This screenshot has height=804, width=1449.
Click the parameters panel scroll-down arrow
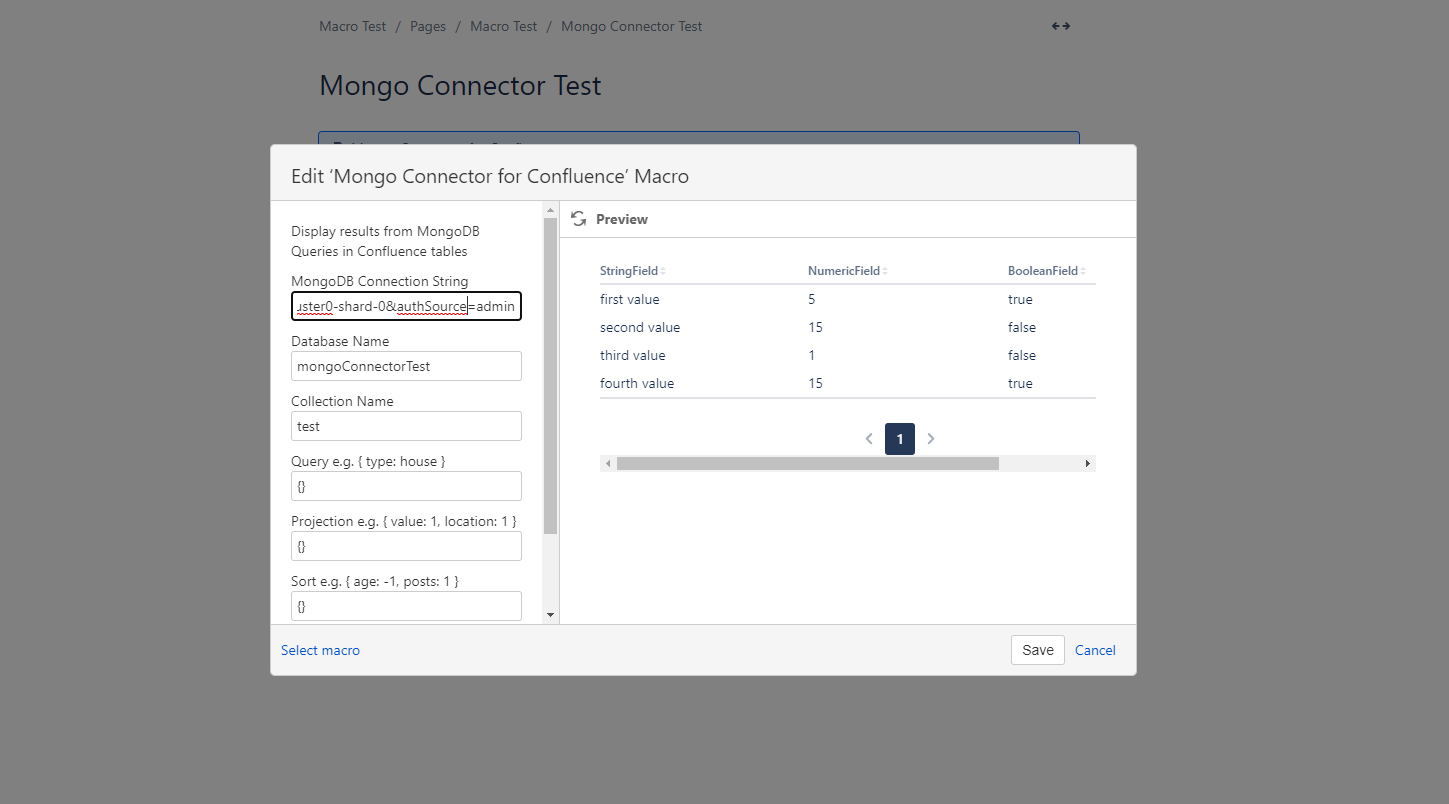550,615
